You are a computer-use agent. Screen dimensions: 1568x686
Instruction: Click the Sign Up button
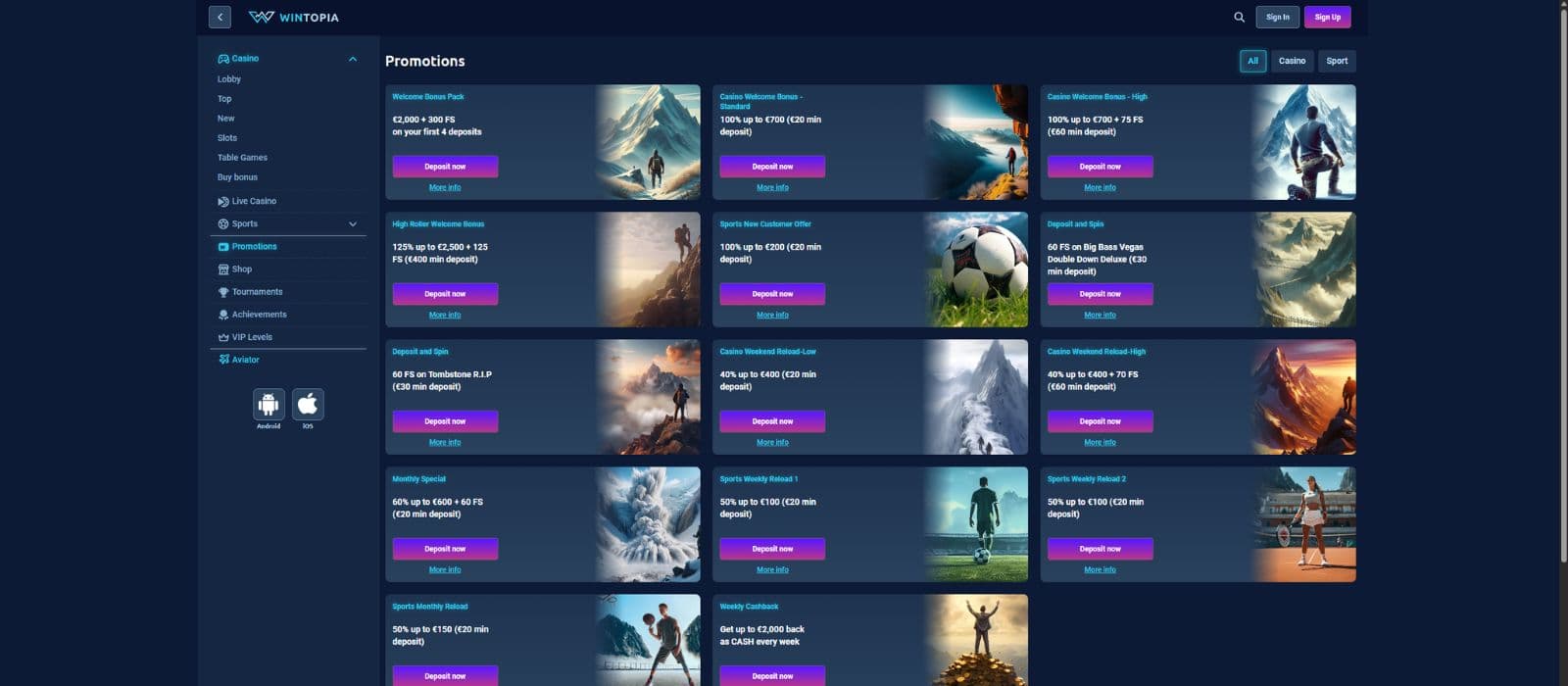(x=1327, y=17)
